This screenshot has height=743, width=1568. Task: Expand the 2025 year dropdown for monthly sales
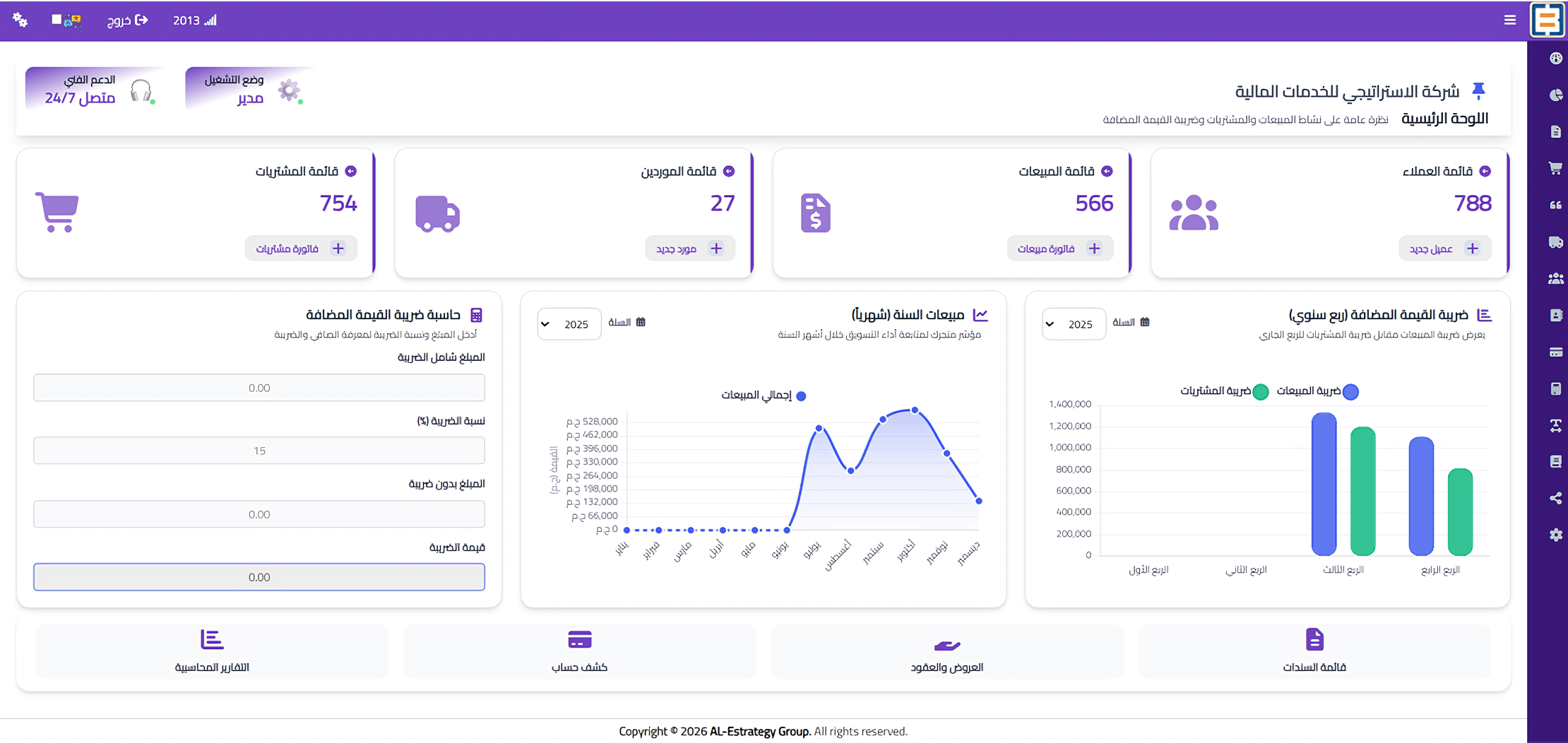point(569,324)
